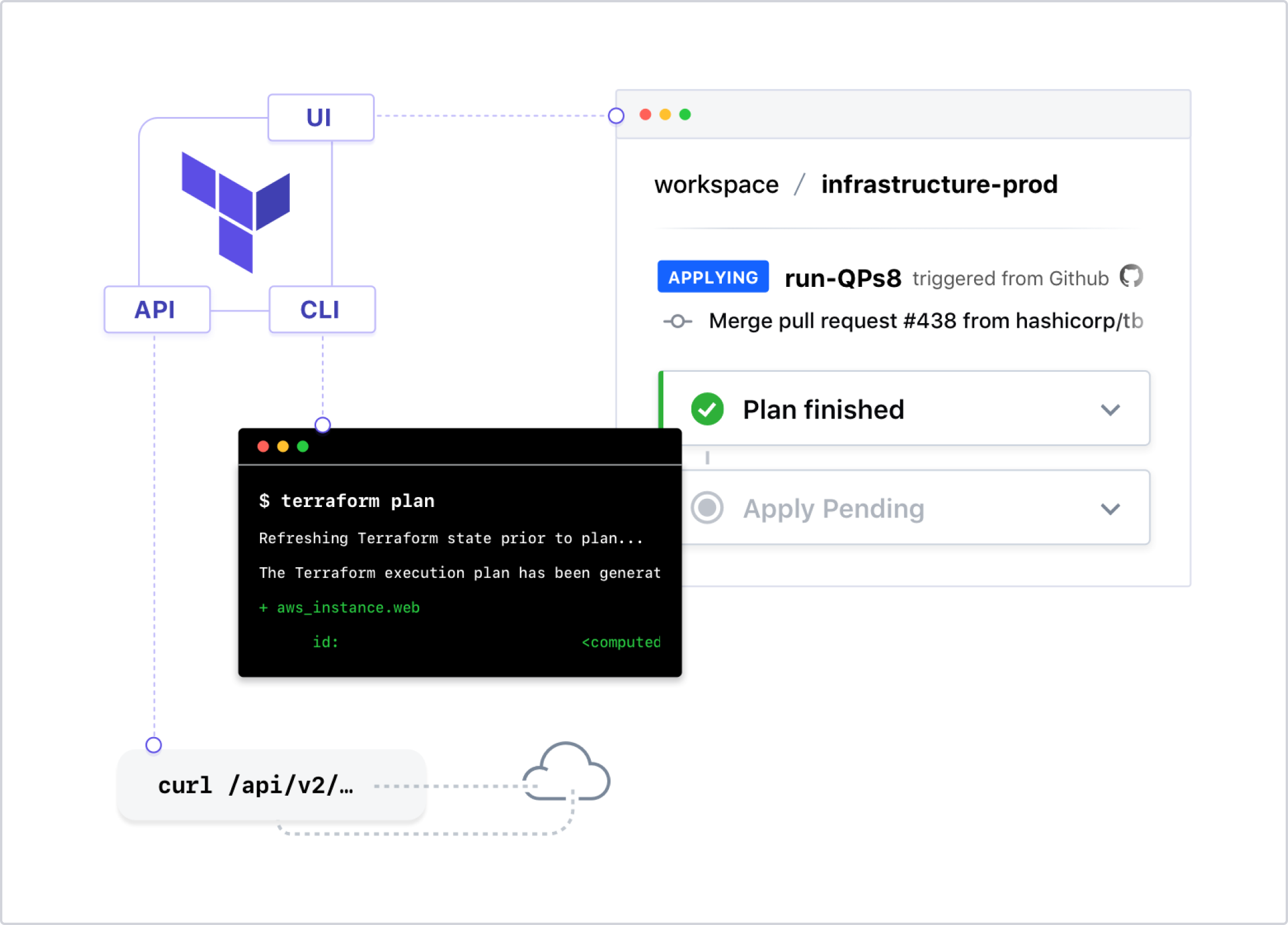Click the "Plan finished" label
The image size is (1288, 925).
click(823, 409)
